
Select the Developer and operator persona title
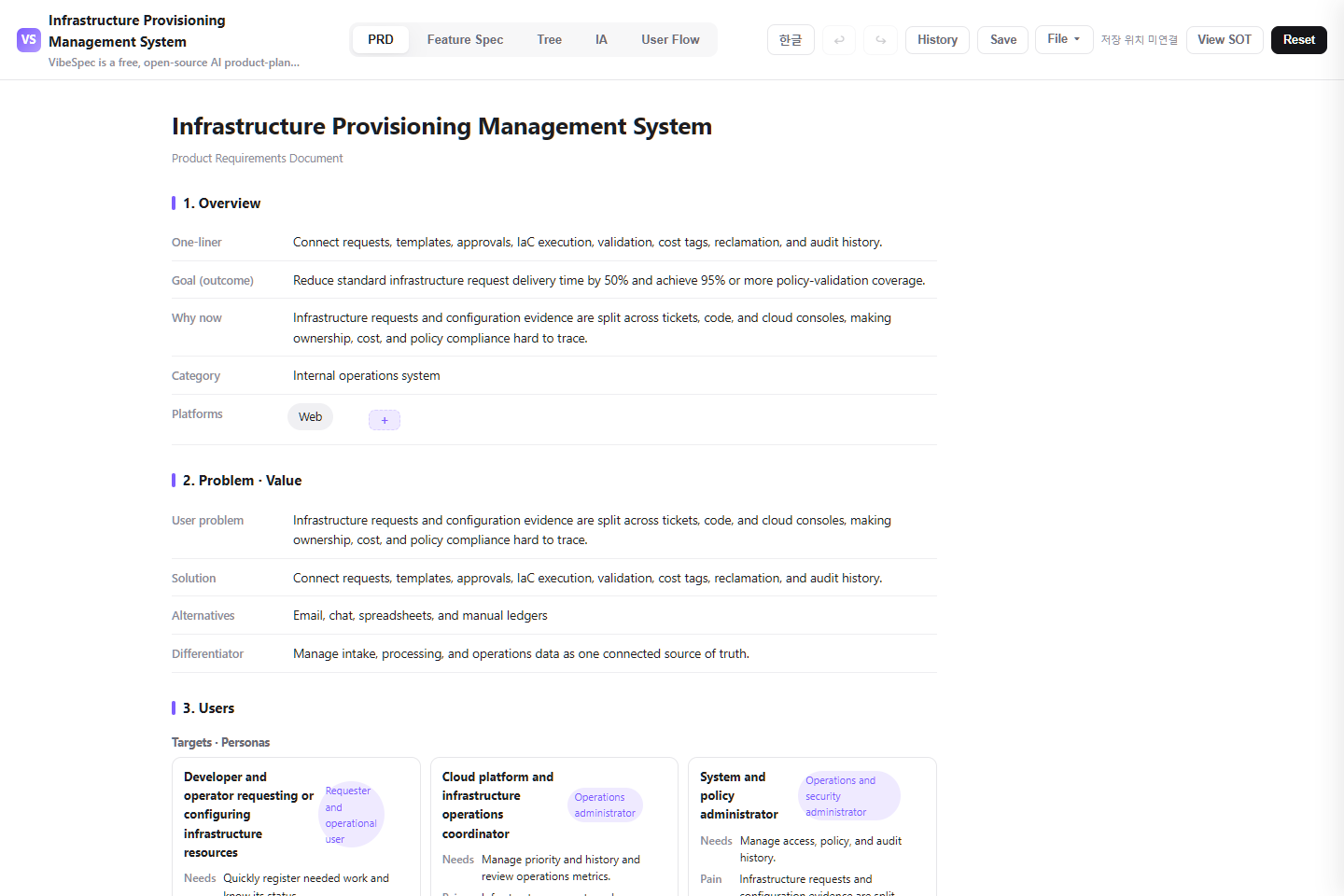[248, 815]
